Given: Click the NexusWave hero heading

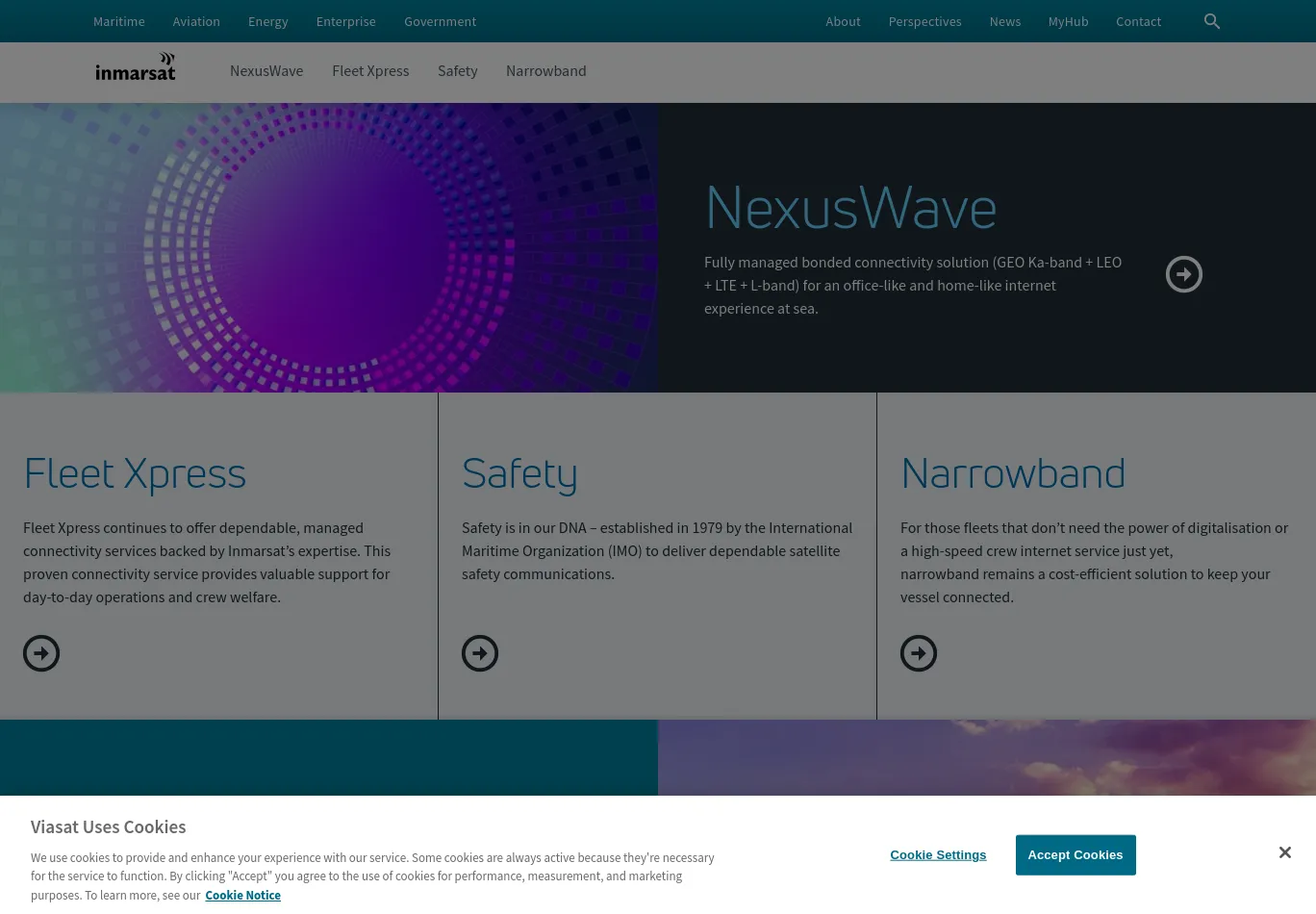Looking at the screenshot, I should tap(850, 208).
